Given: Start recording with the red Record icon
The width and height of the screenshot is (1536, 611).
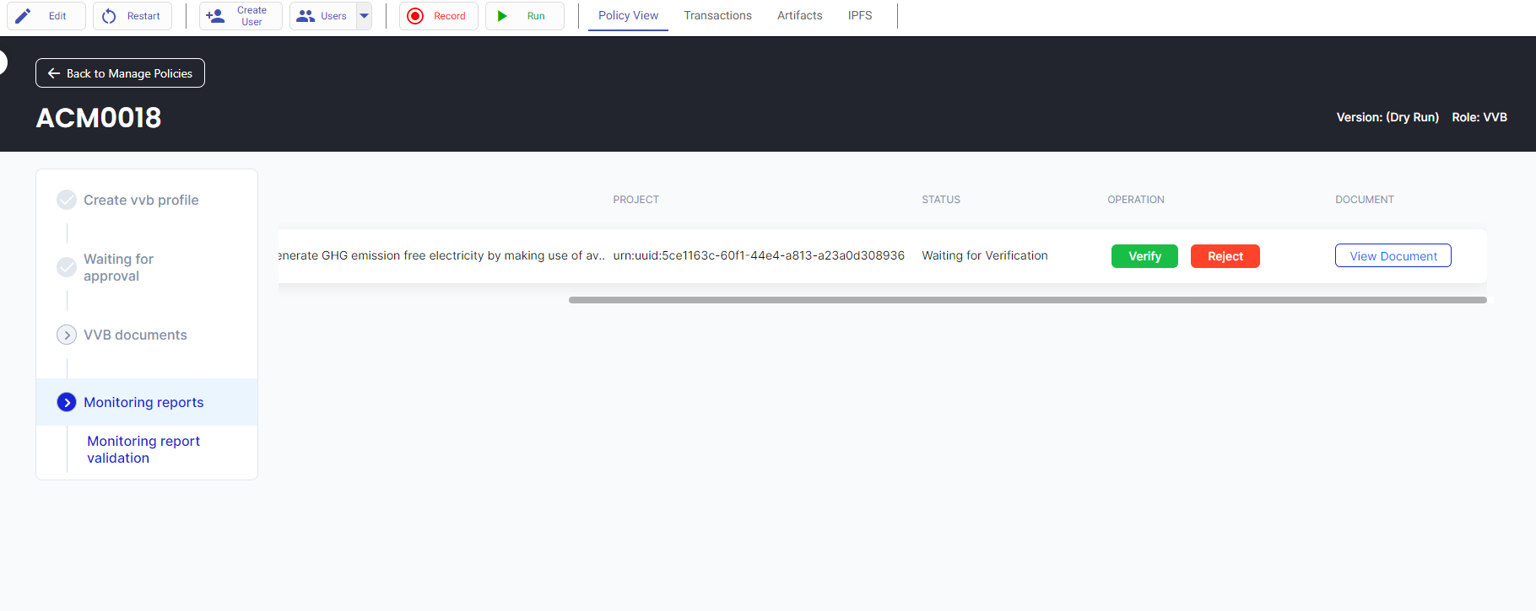Looking at the screenshot, I should click(x=416, y=16).
